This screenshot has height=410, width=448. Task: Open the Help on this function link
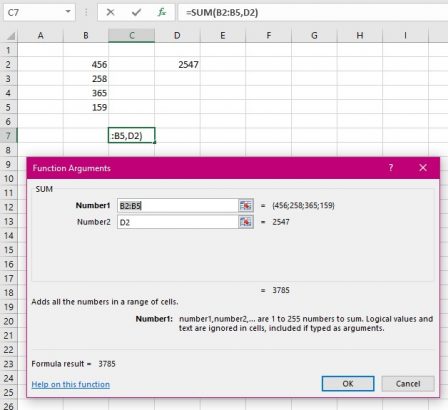71,384
